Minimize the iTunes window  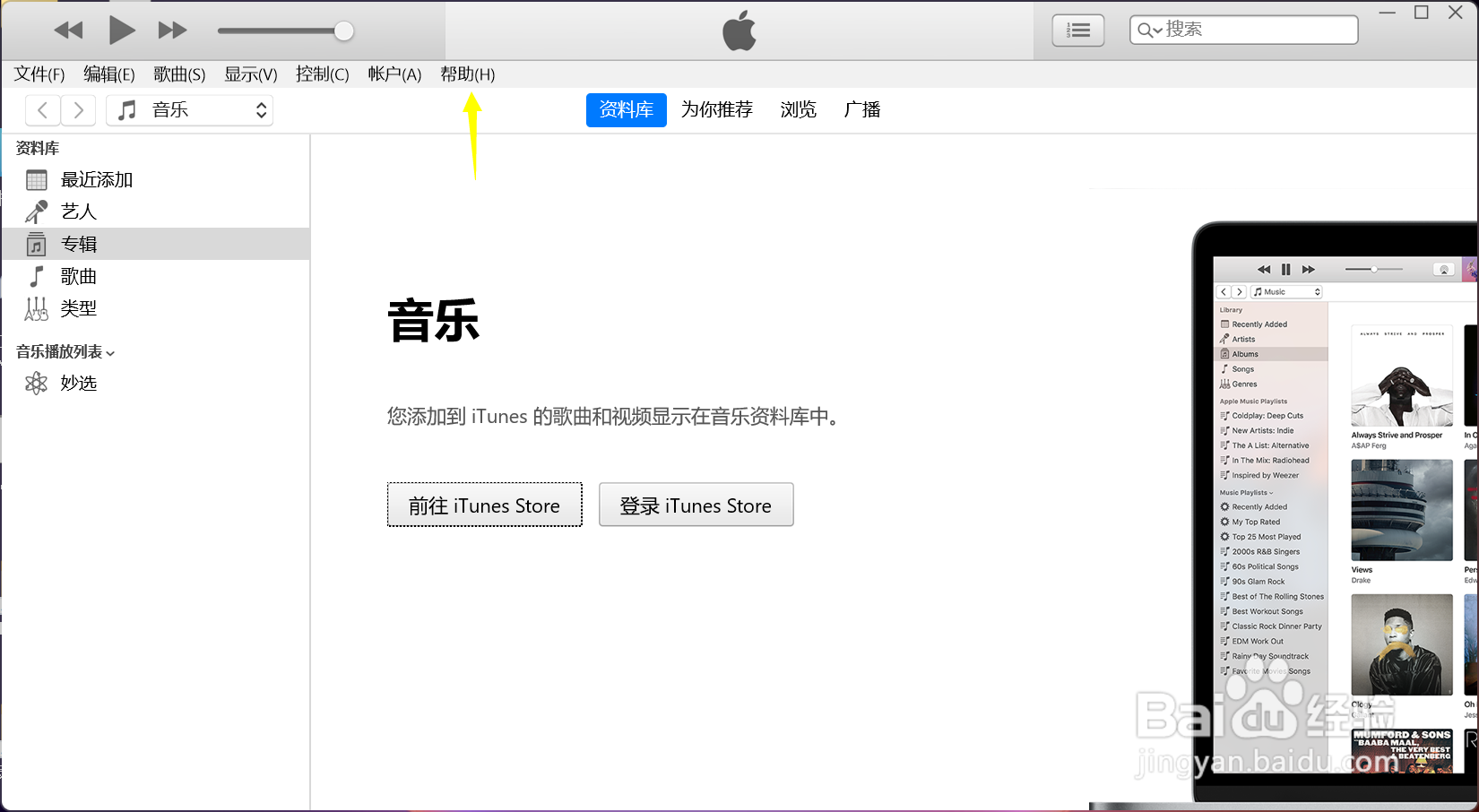1387,13
